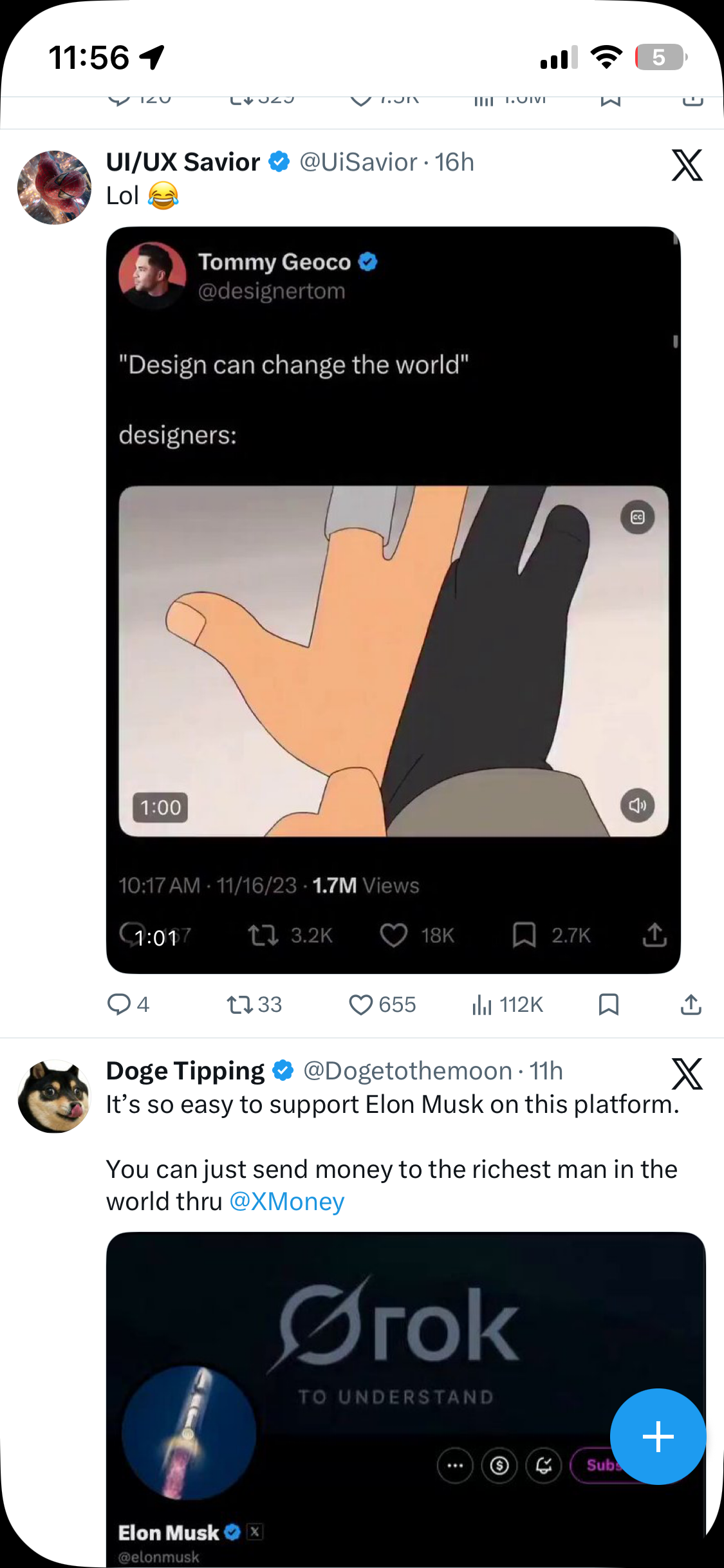
Task: Open UI/UX Savior profile avatar
Action: (x=55, y=187)
